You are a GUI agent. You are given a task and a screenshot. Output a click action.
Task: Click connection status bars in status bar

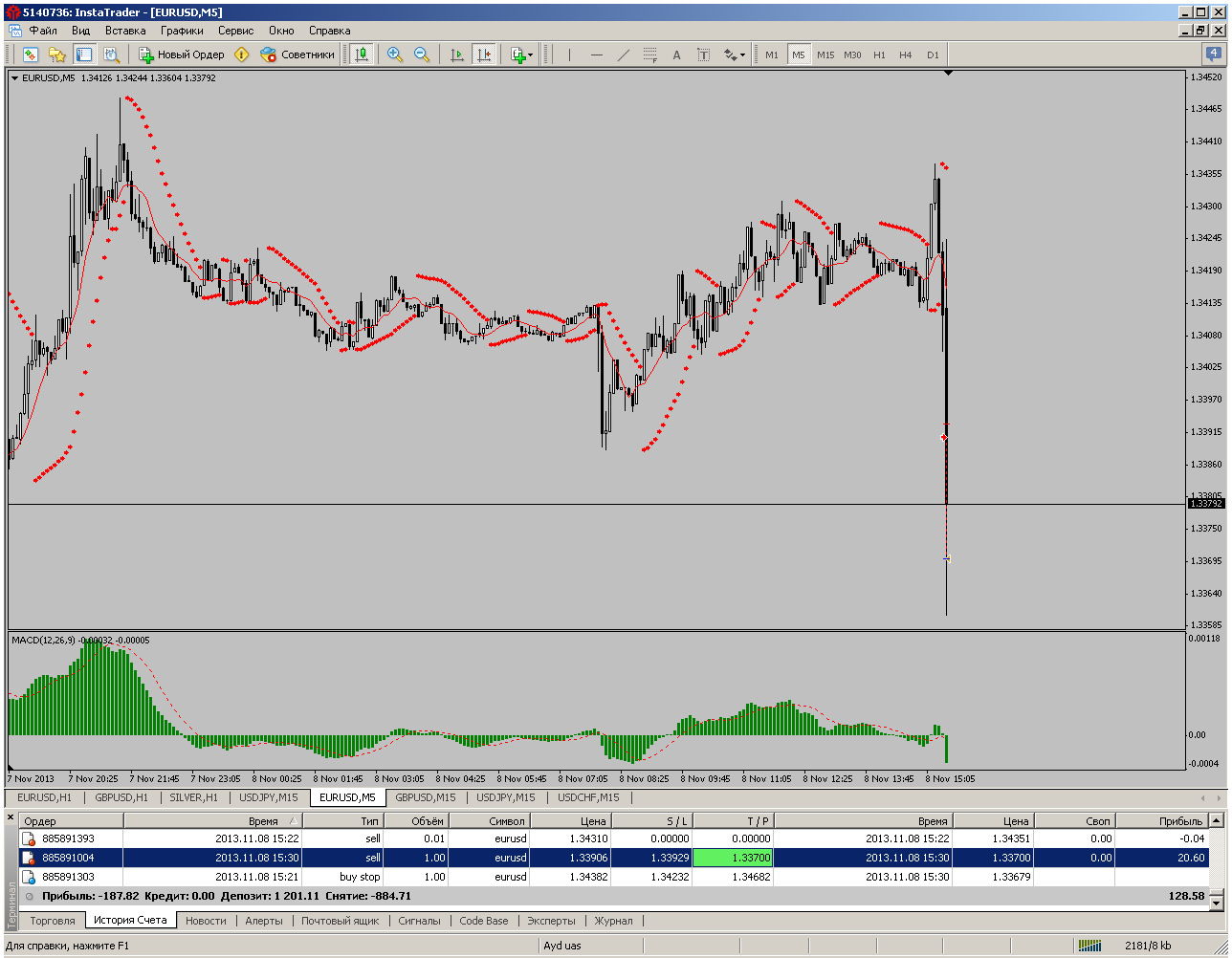[x=1089, y=946]
